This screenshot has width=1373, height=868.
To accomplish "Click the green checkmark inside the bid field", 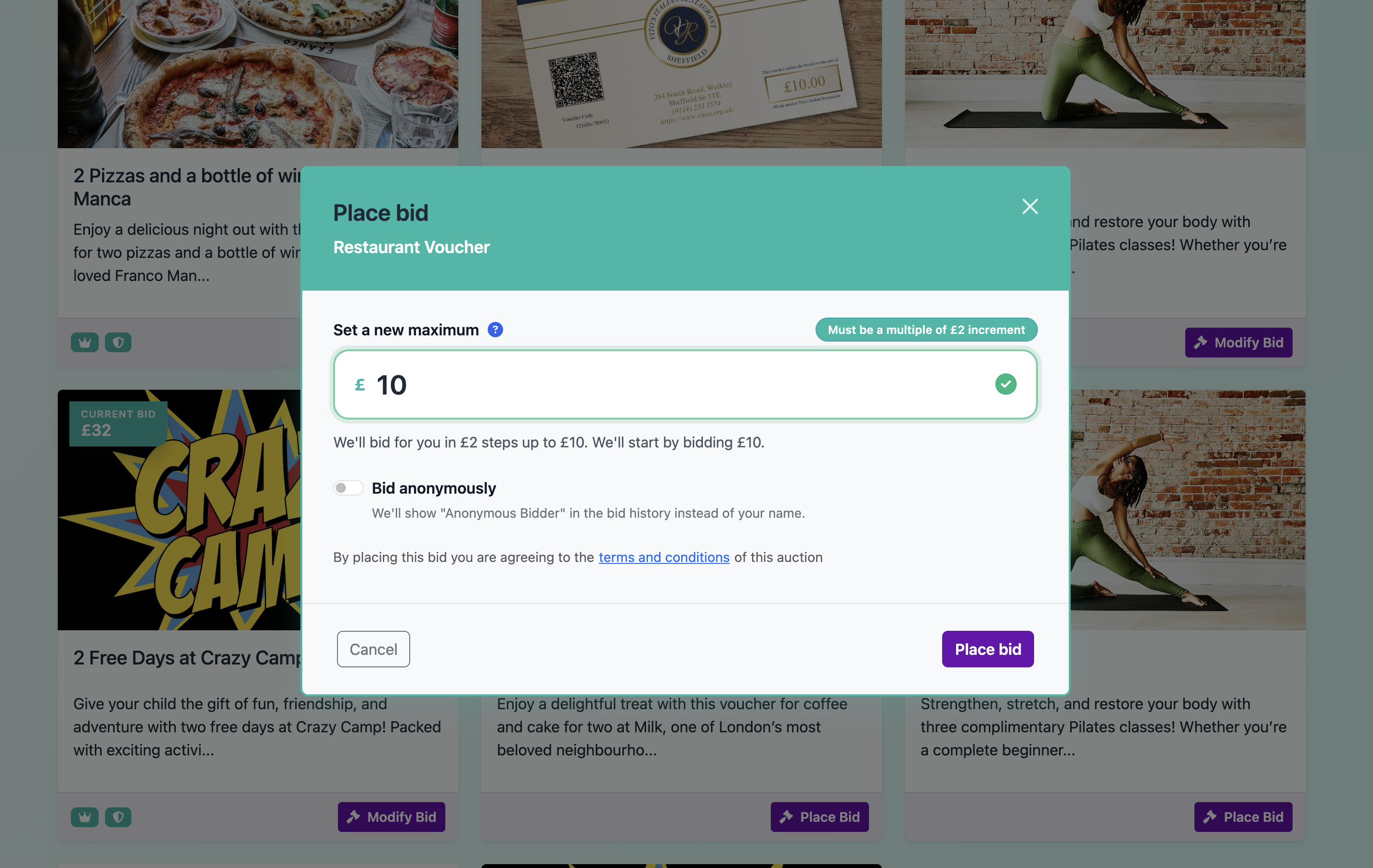I will (x=1006, y=384).
